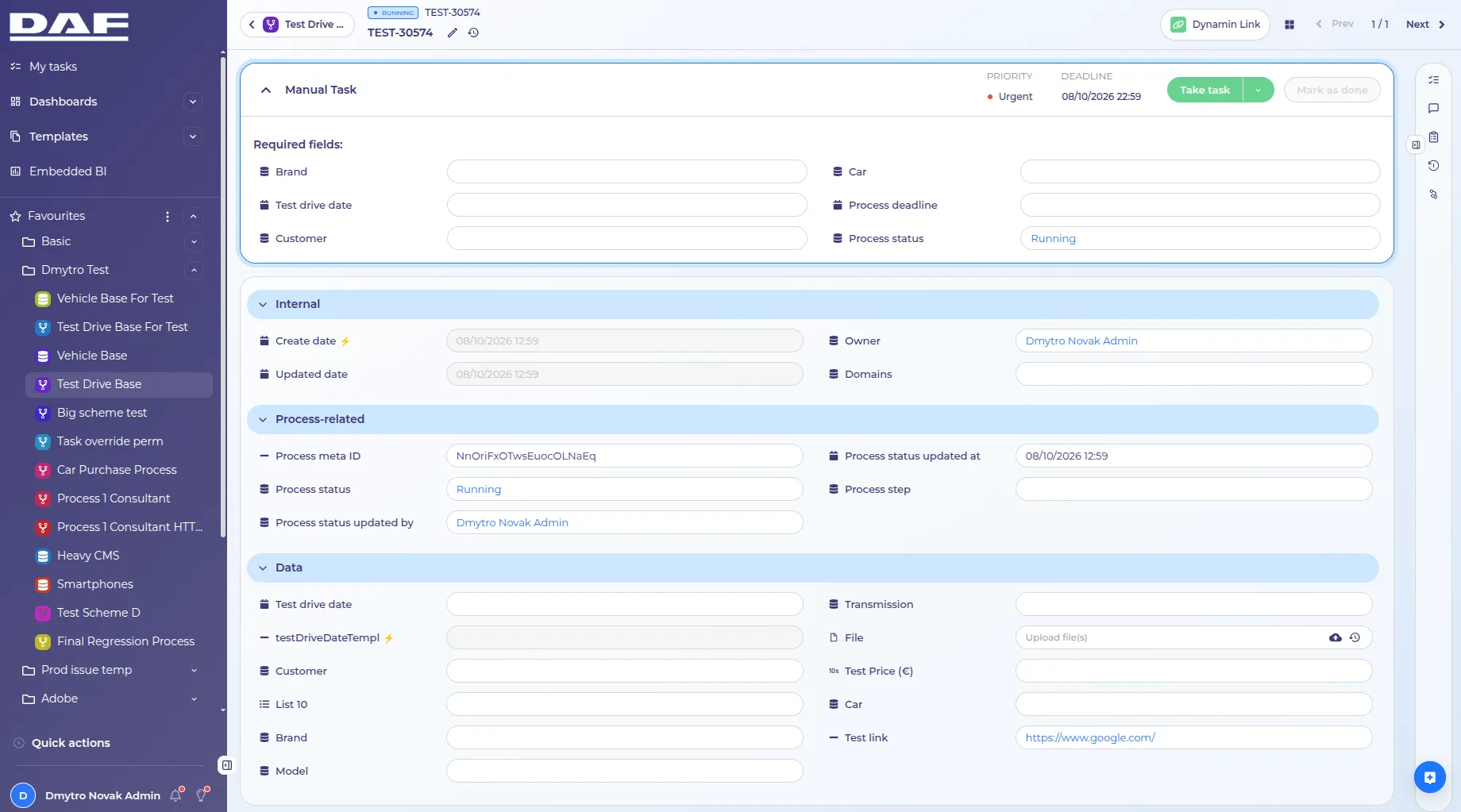Open Embedded BI menu item
This screenshot has width=1461, height=812.
67,171
